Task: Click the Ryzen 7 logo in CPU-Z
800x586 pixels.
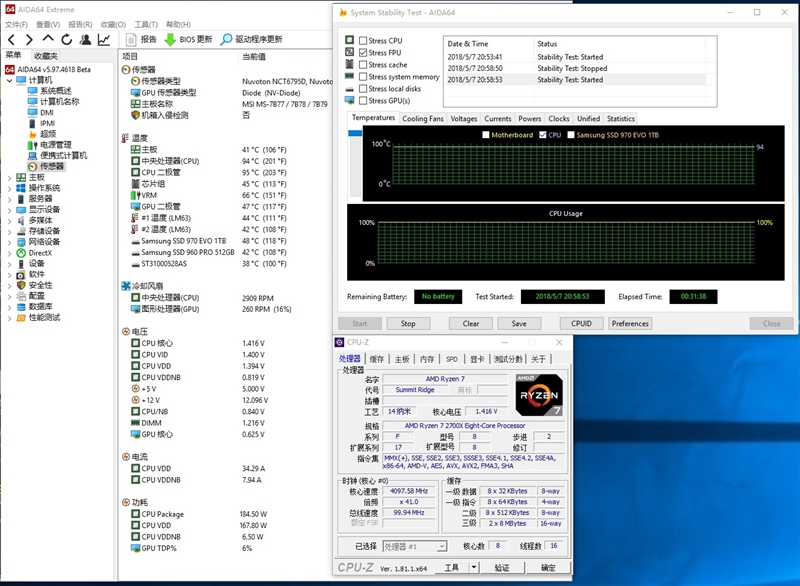Action: (x=539, y=395)
